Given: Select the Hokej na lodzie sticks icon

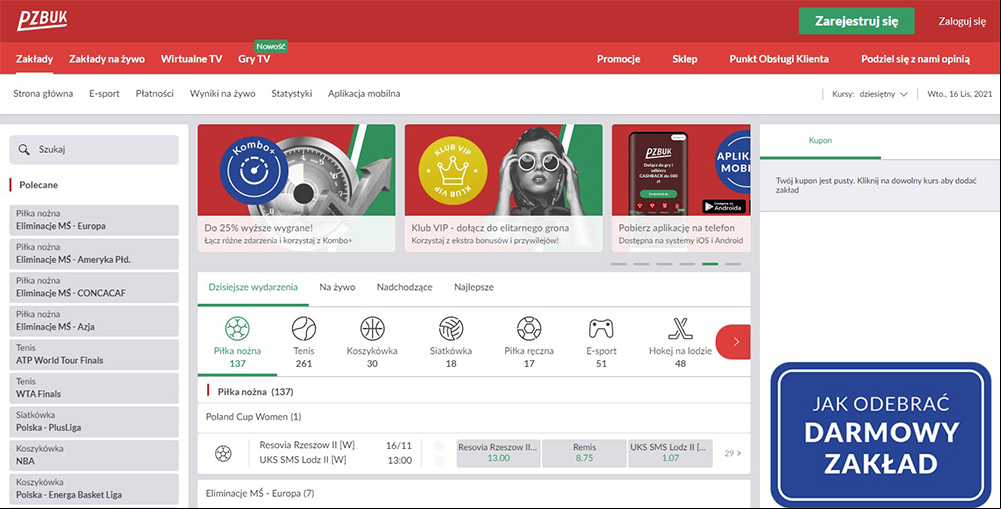Looking at the screenshot, I should click(680, 329).
